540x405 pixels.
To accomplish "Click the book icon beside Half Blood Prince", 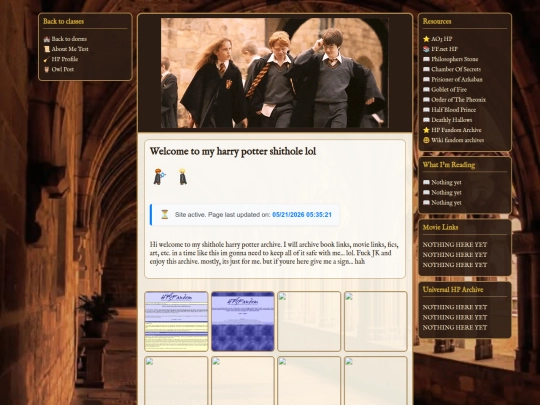I will pos(426,110).
